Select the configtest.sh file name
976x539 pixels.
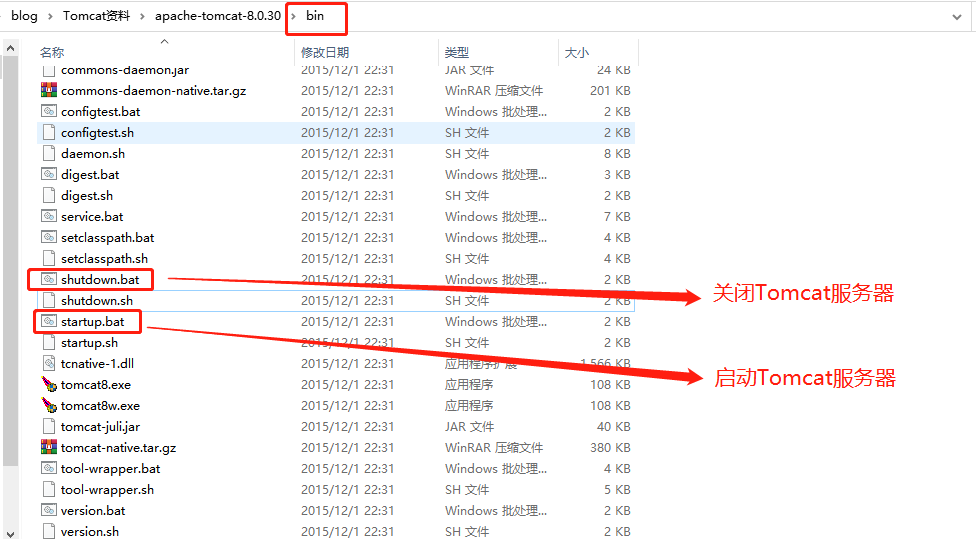98,133
